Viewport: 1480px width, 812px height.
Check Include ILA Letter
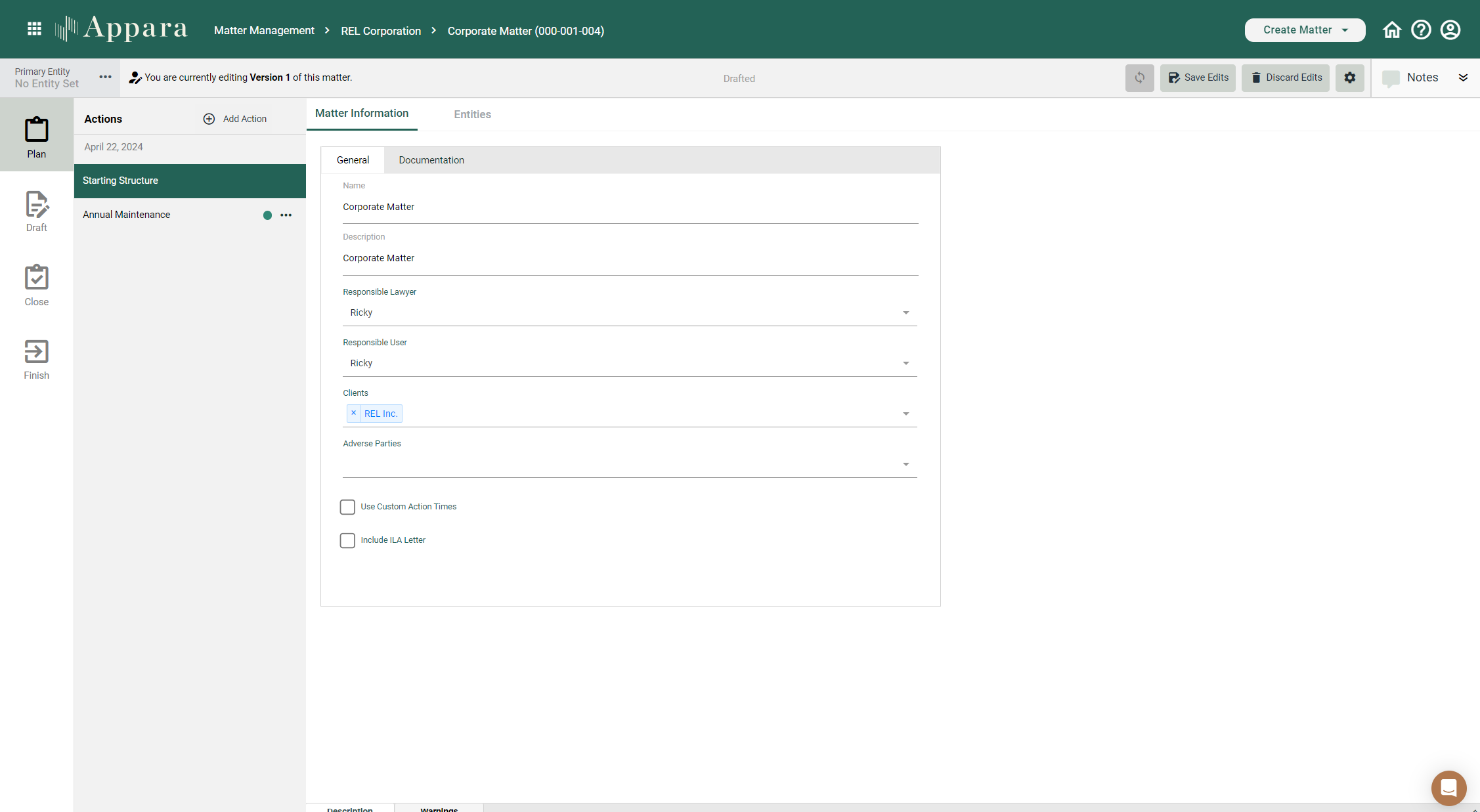[347, 540]
